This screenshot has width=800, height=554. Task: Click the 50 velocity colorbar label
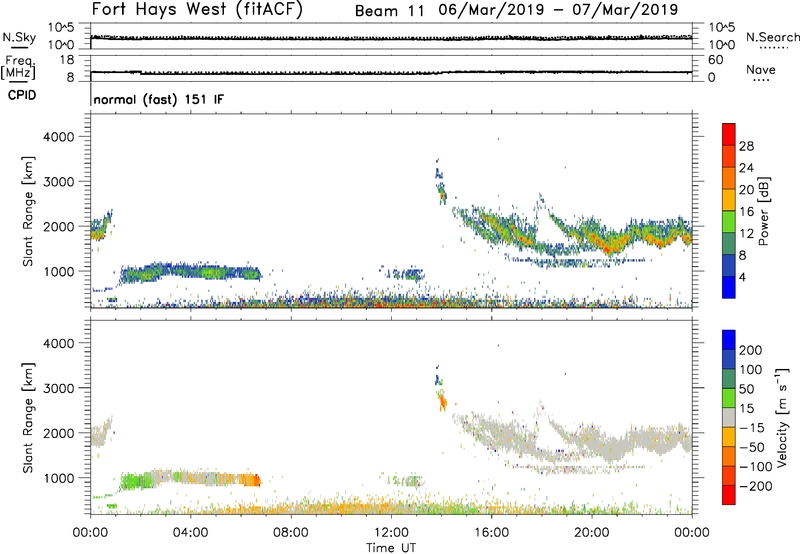point(747,389)
